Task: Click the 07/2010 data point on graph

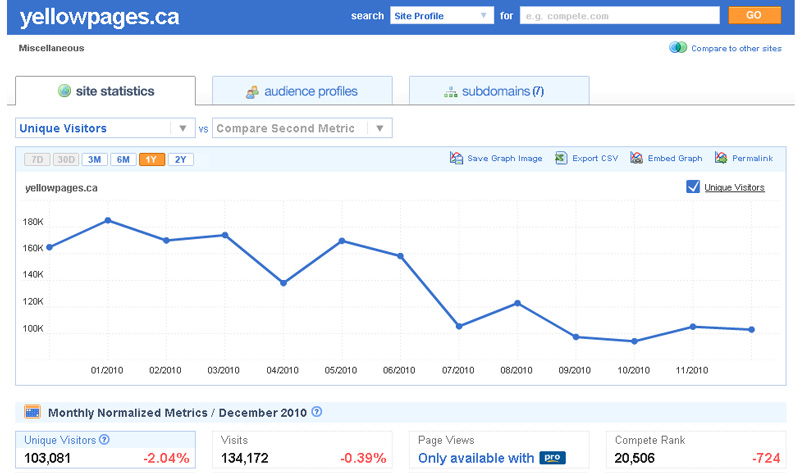Action: [x=459, y=326]
